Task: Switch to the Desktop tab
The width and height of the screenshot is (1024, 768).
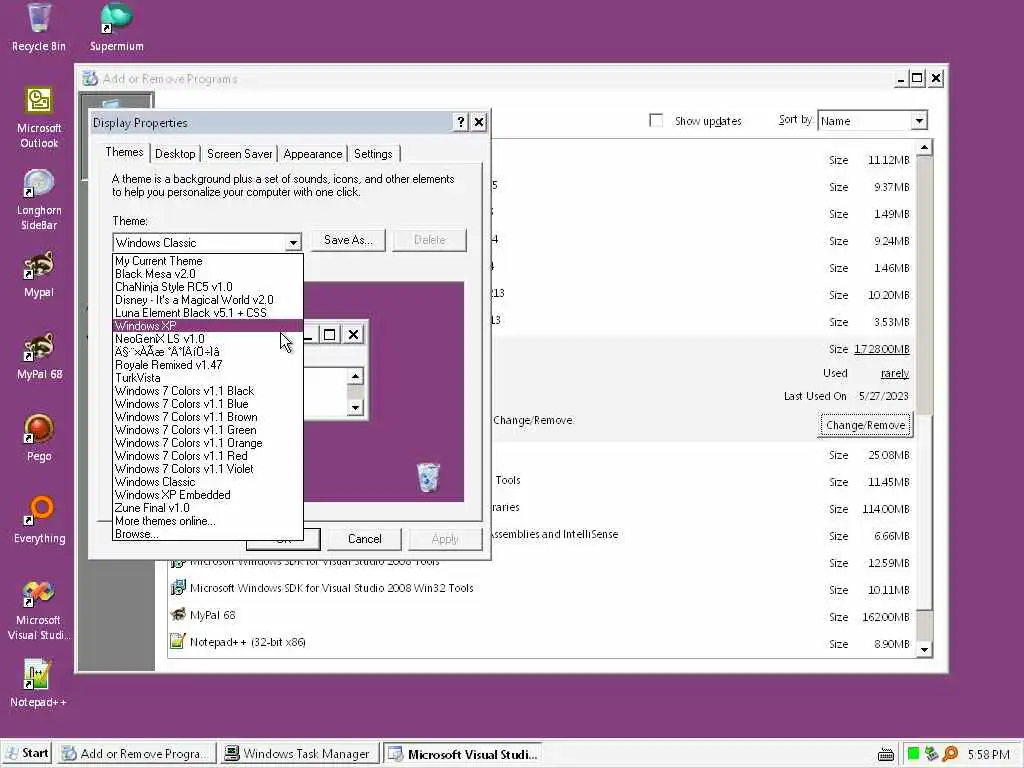Action: 175,154
